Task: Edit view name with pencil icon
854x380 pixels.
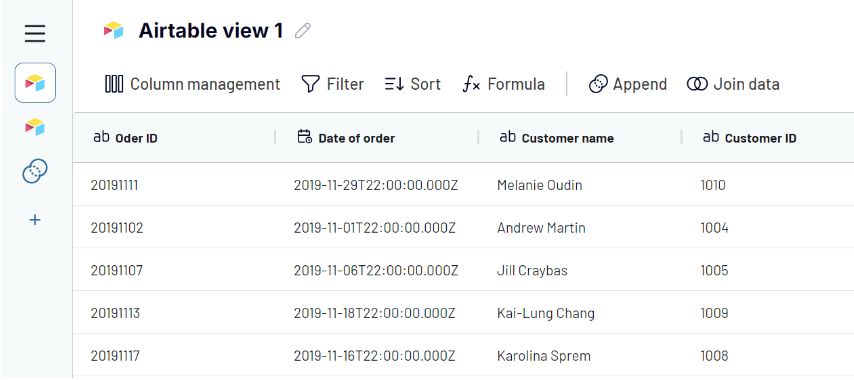Action: 303,30
